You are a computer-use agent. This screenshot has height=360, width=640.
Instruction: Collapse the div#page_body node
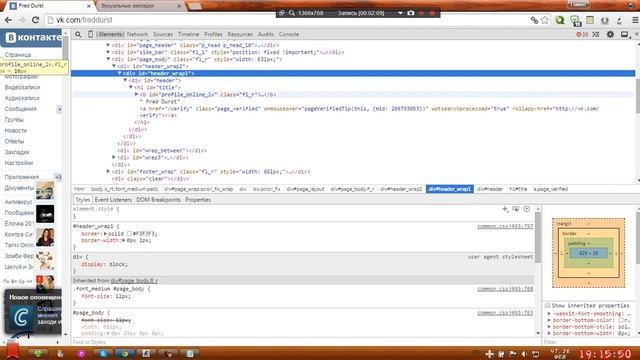point(108,59)
